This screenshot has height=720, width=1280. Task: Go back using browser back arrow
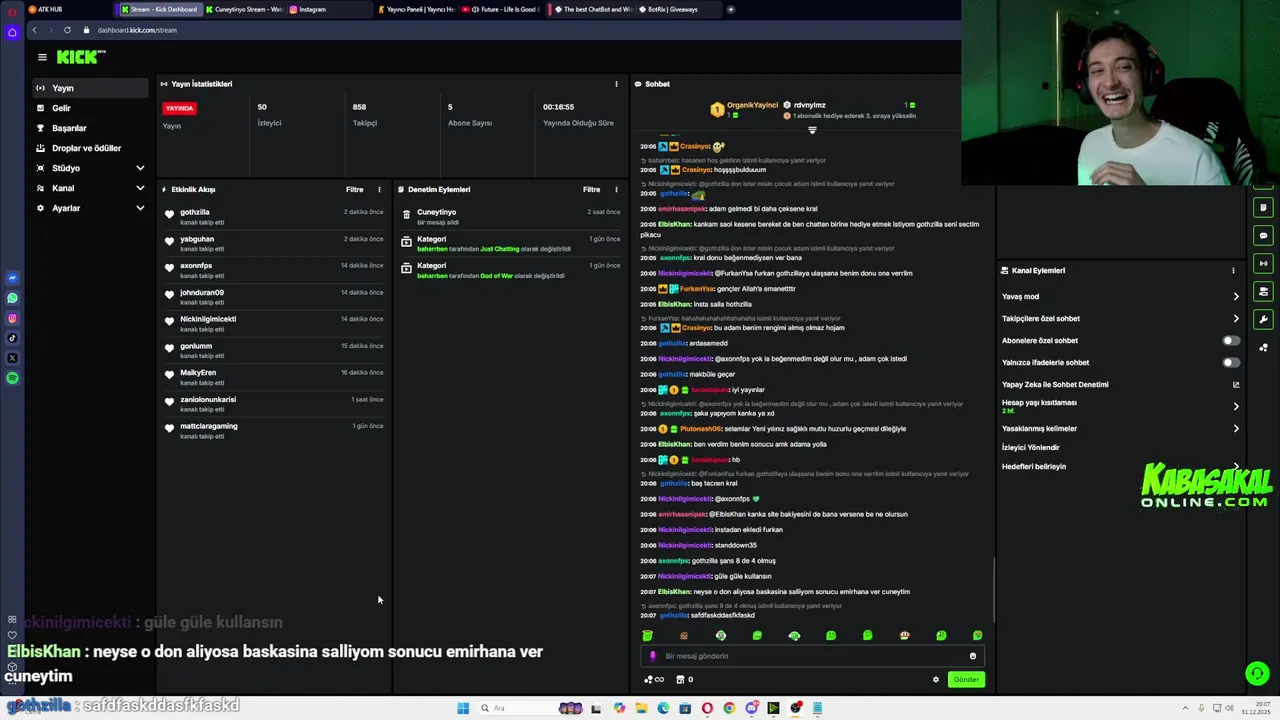click(x=34, y=30)
